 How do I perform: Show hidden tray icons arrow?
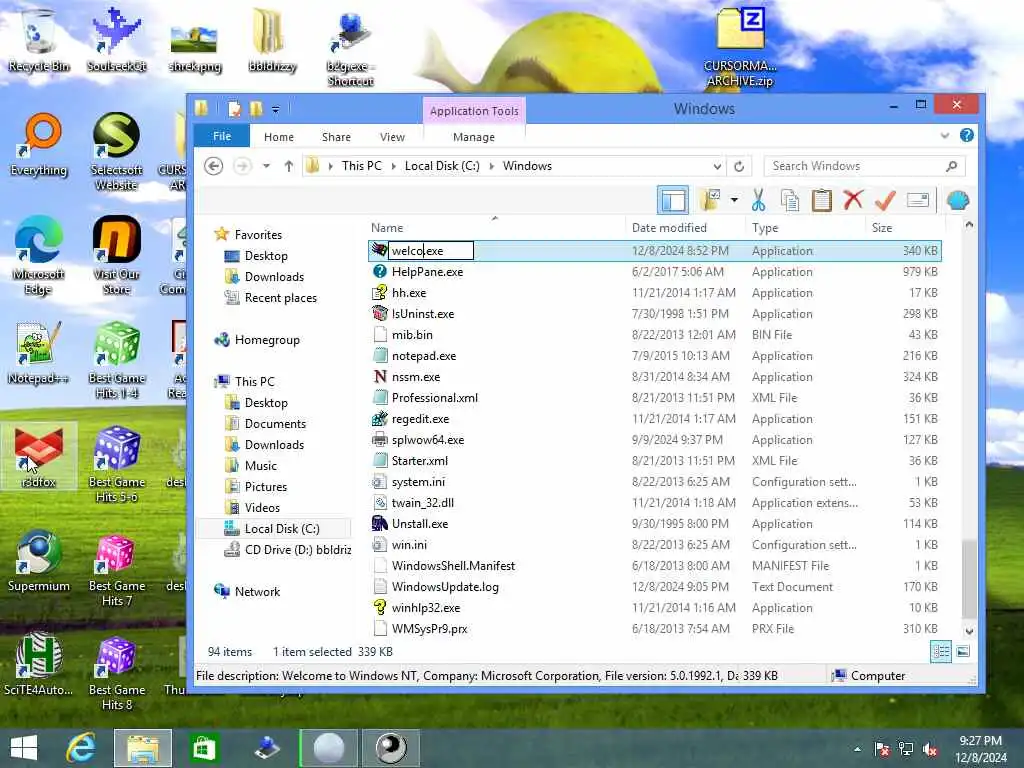[857, 749]
